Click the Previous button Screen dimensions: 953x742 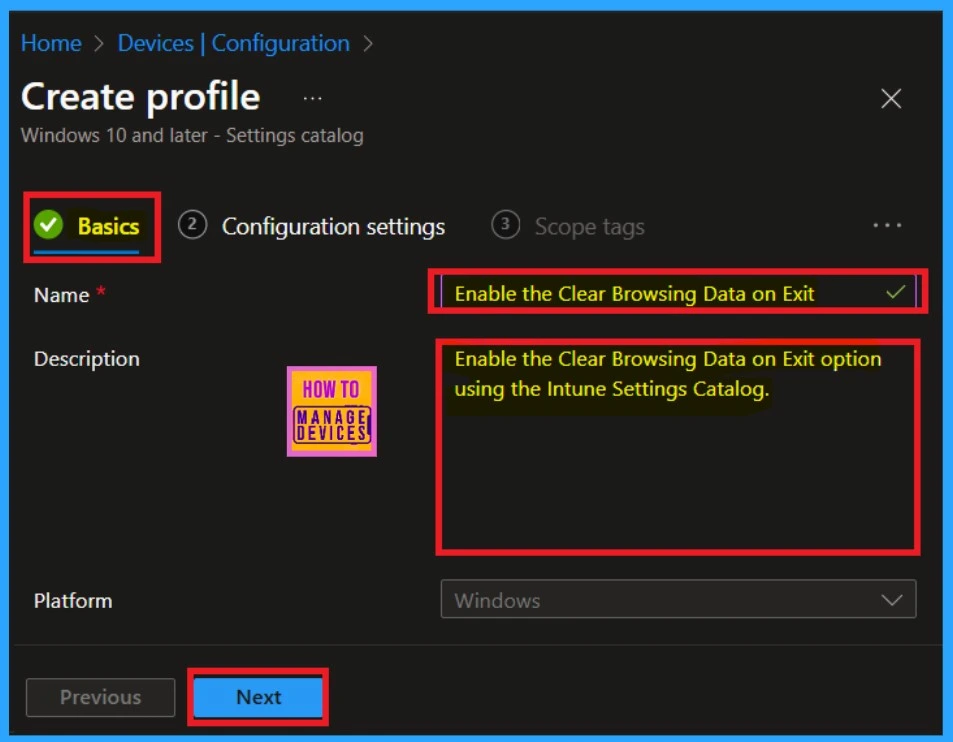[x=100, y=697]
